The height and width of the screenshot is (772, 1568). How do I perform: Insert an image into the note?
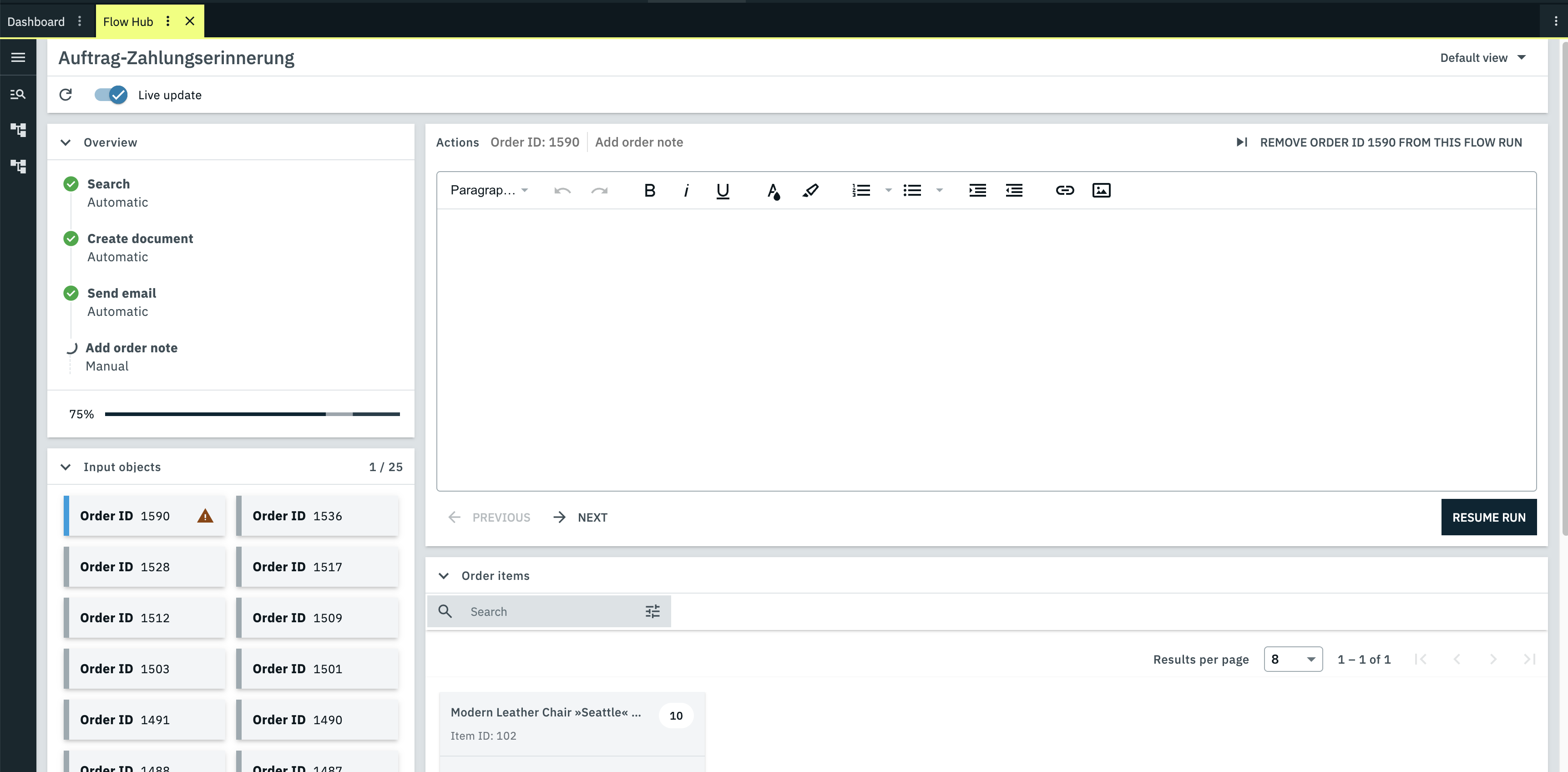coord(1101,191)
